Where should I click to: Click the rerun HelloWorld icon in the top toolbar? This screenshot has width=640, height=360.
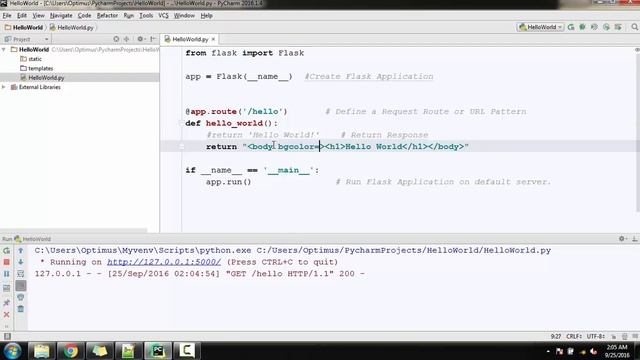click(571, 27)
